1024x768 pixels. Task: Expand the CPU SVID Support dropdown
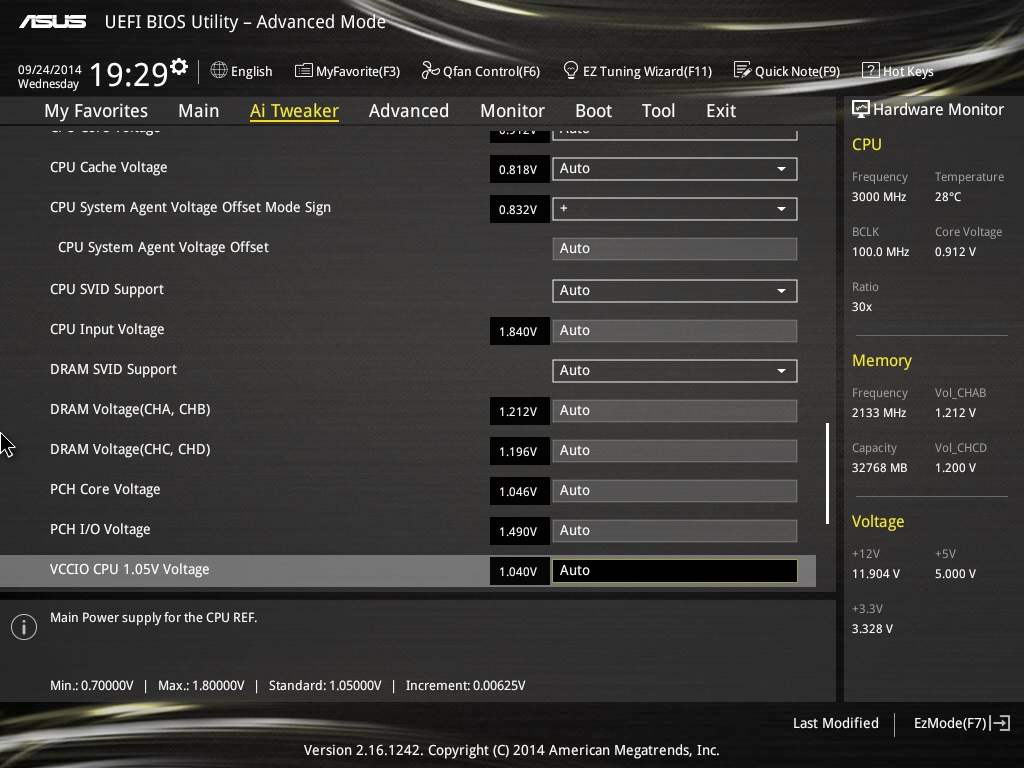675,291
